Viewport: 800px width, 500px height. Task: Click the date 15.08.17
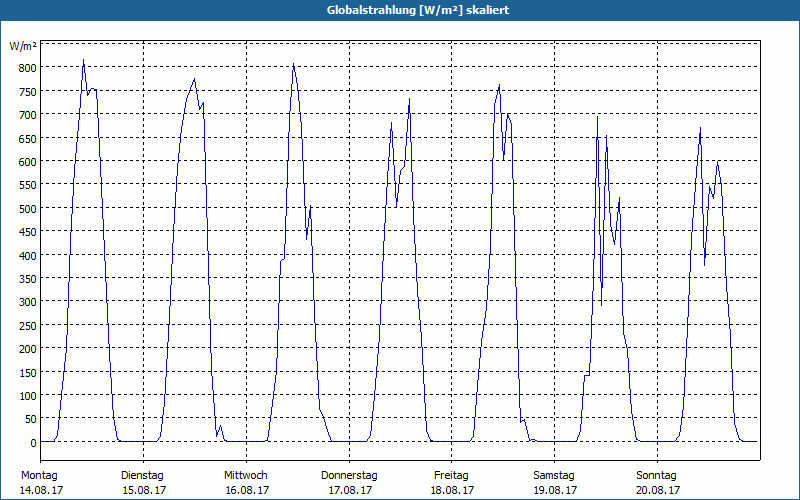[x=144, y=490]
